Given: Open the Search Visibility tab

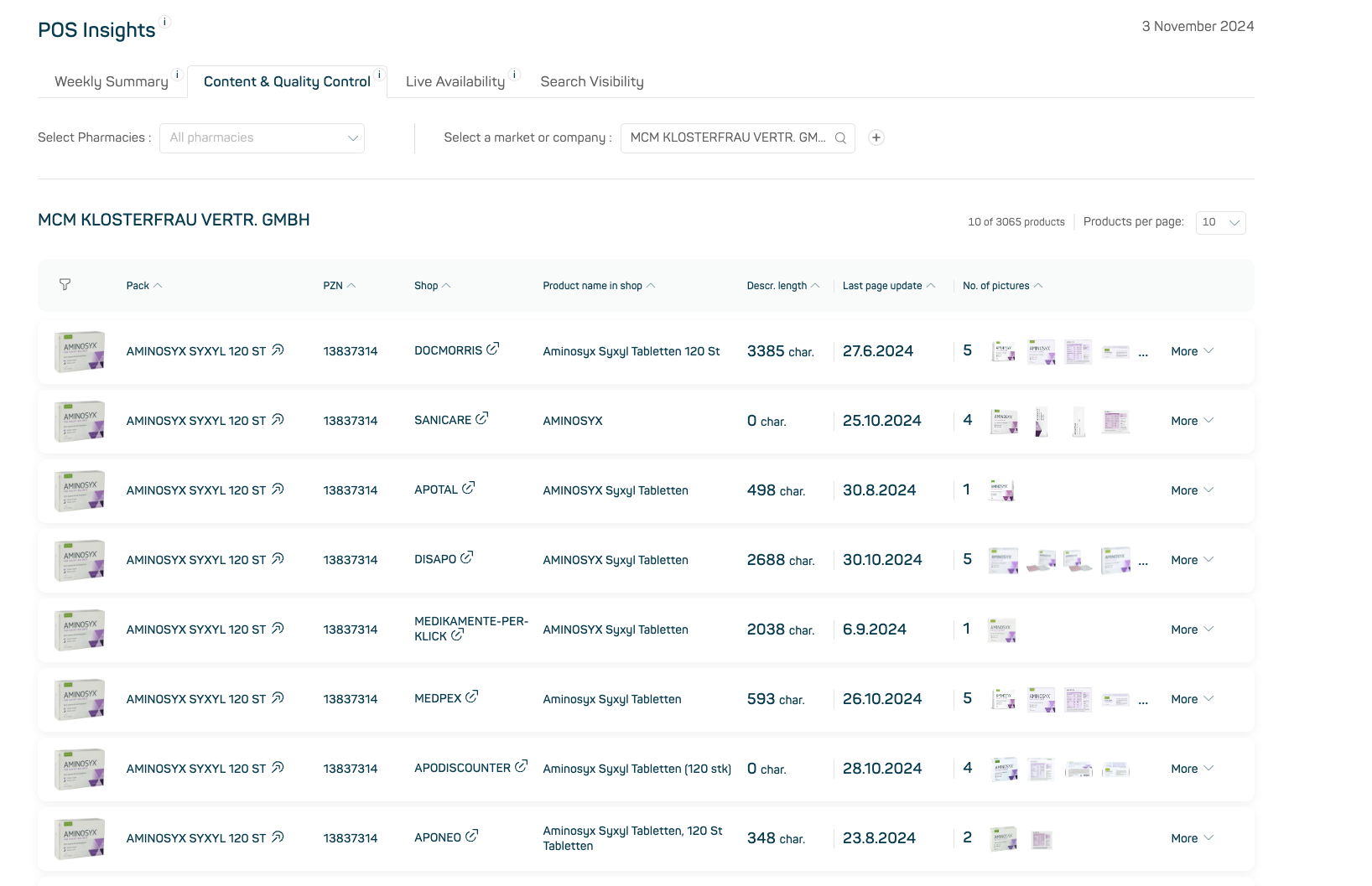Looking at the screenshot, I should [592, 81].
